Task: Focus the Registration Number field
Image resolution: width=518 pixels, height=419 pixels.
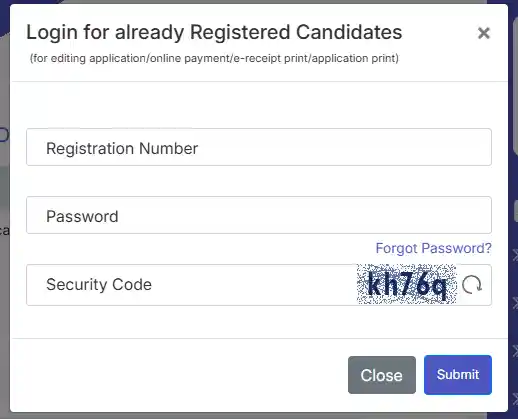Action: (x=259, y=147)
